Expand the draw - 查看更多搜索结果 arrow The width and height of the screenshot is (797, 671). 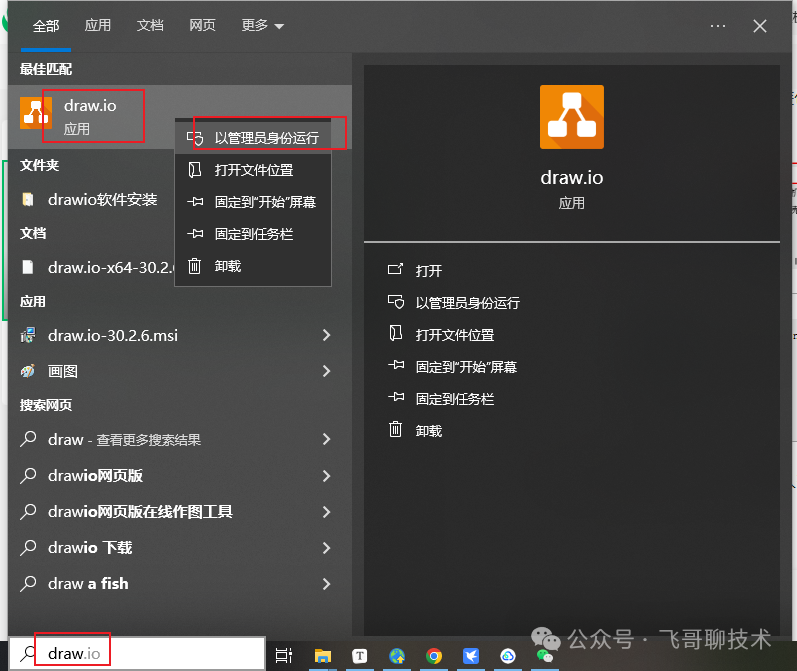pyautogui.click(x=326, y=439)
